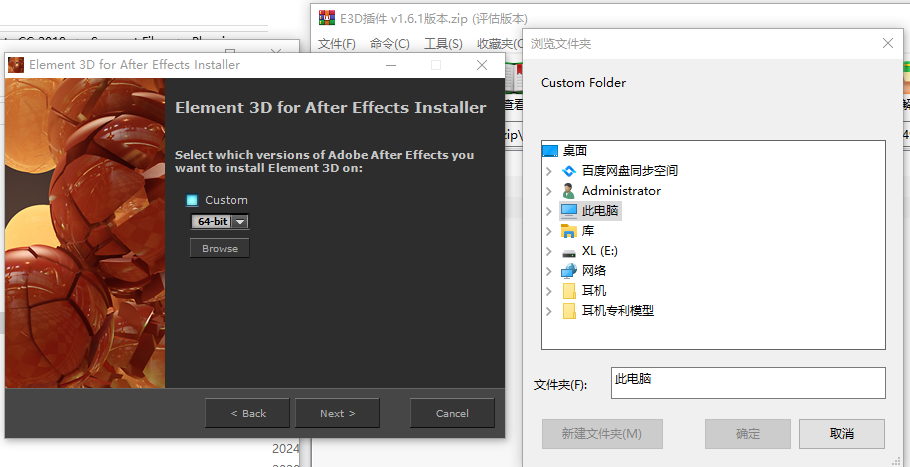Image resolution: width=910 pixels, height=467 pixels.
Task: Open the 命令(C) menu in WinRAR
Action: tap(389, 44)
